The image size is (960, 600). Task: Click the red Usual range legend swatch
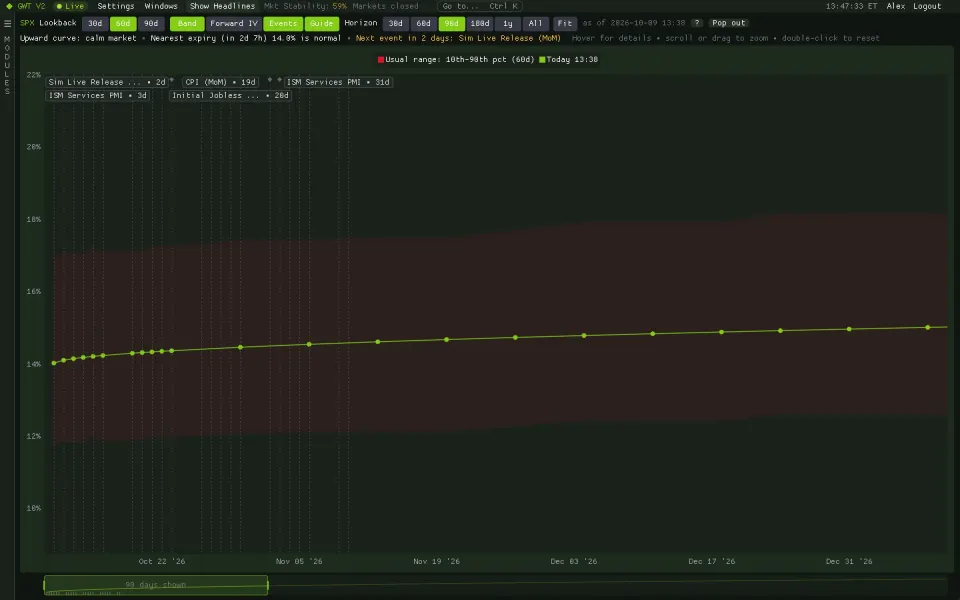(381, 59)
